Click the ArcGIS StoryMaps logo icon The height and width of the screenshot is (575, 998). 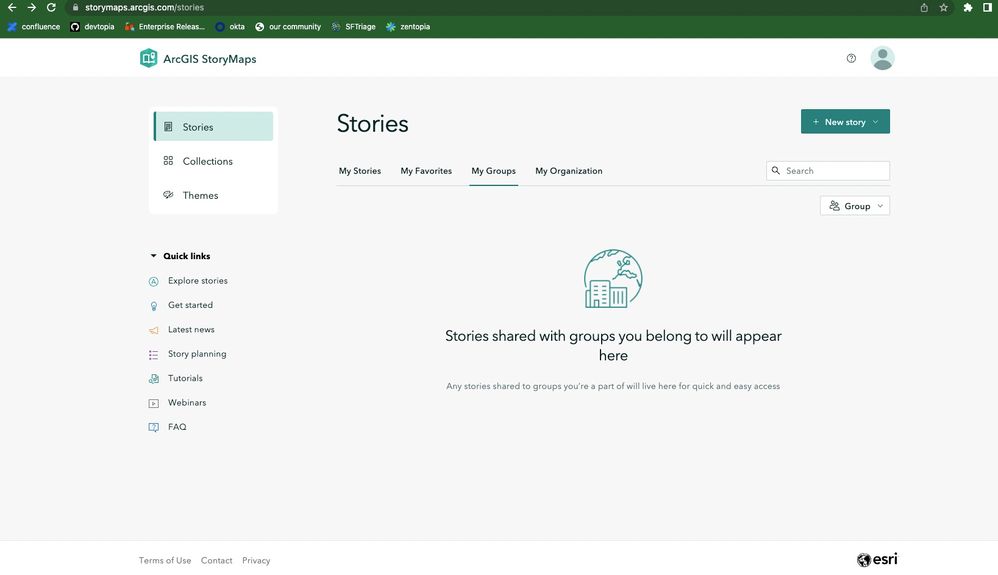coord(148,58)
